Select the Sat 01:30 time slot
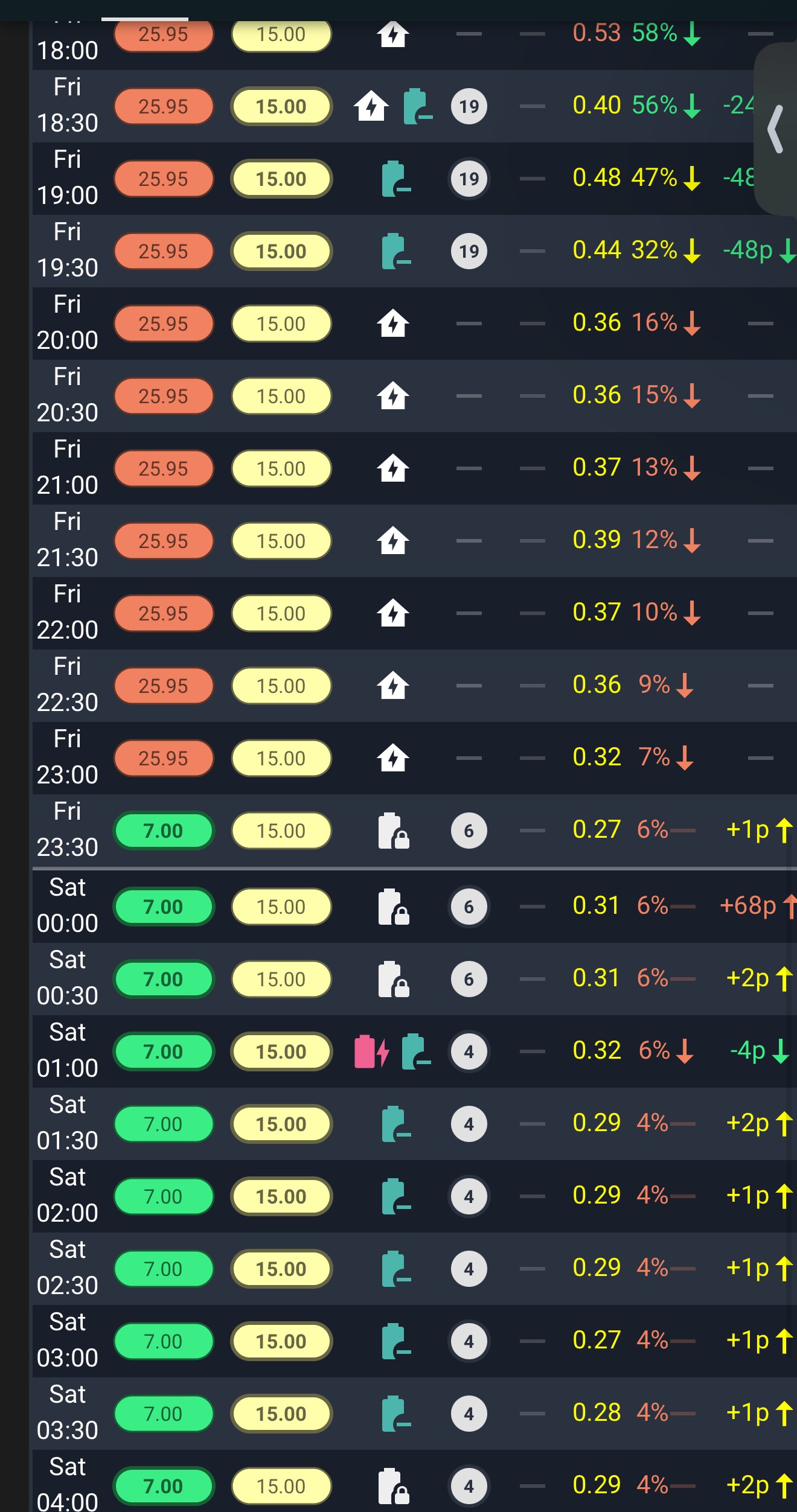The image size is (797, 1512). click(68, 1123)
